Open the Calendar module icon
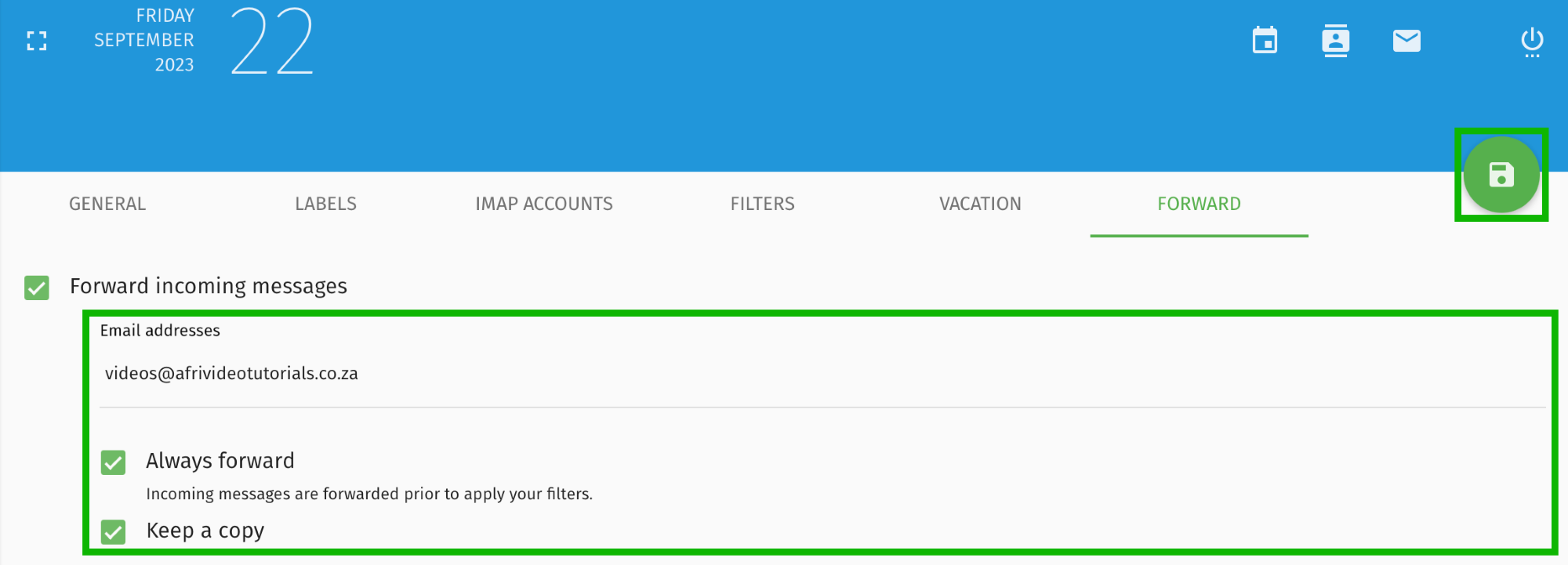 click(x=1265, y=41)
